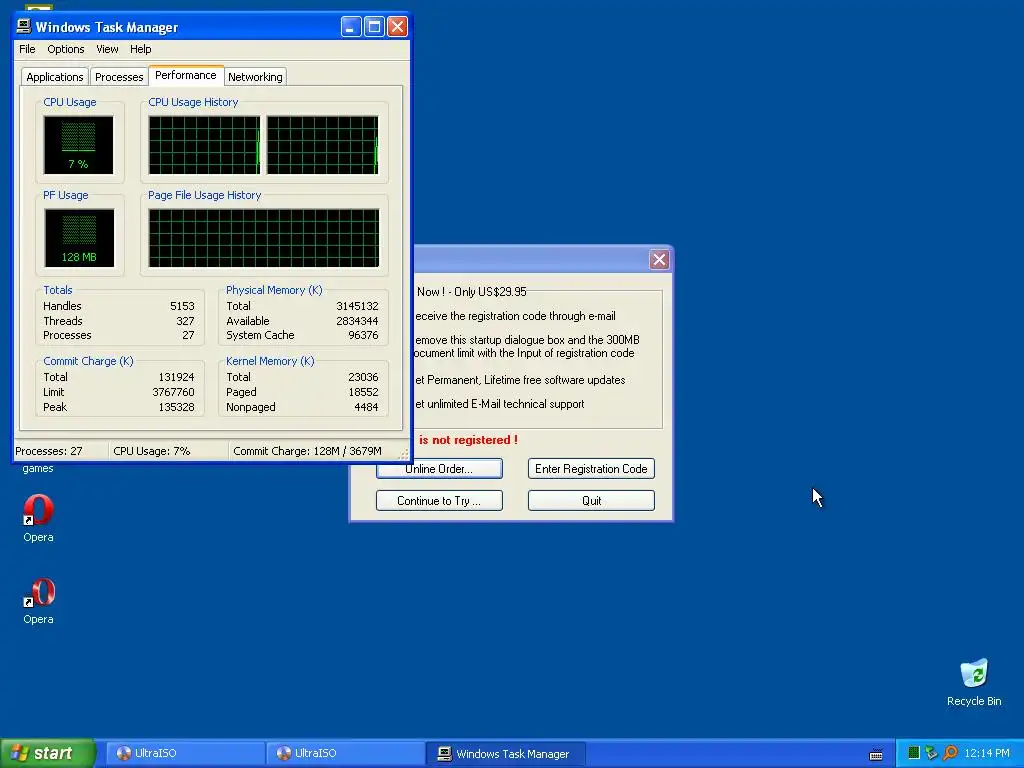The width and height of the screenshot is (1024, 768).
Task: Click status bar text Processes: 27
Action: 49,451
